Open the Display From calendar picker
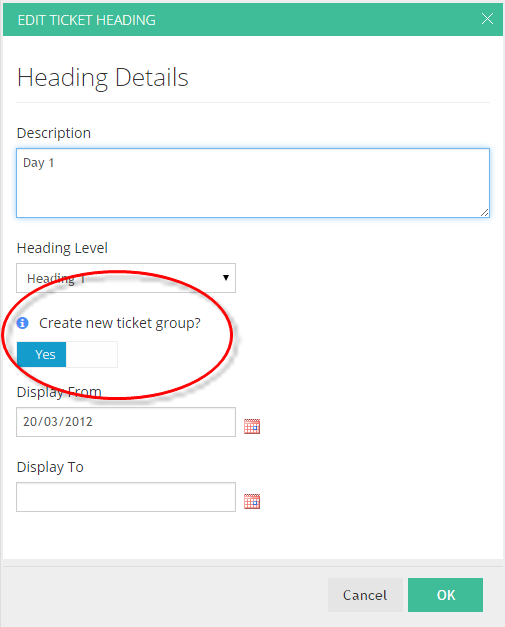This screenshot has width=505, height=627. (x=252, y=426)
